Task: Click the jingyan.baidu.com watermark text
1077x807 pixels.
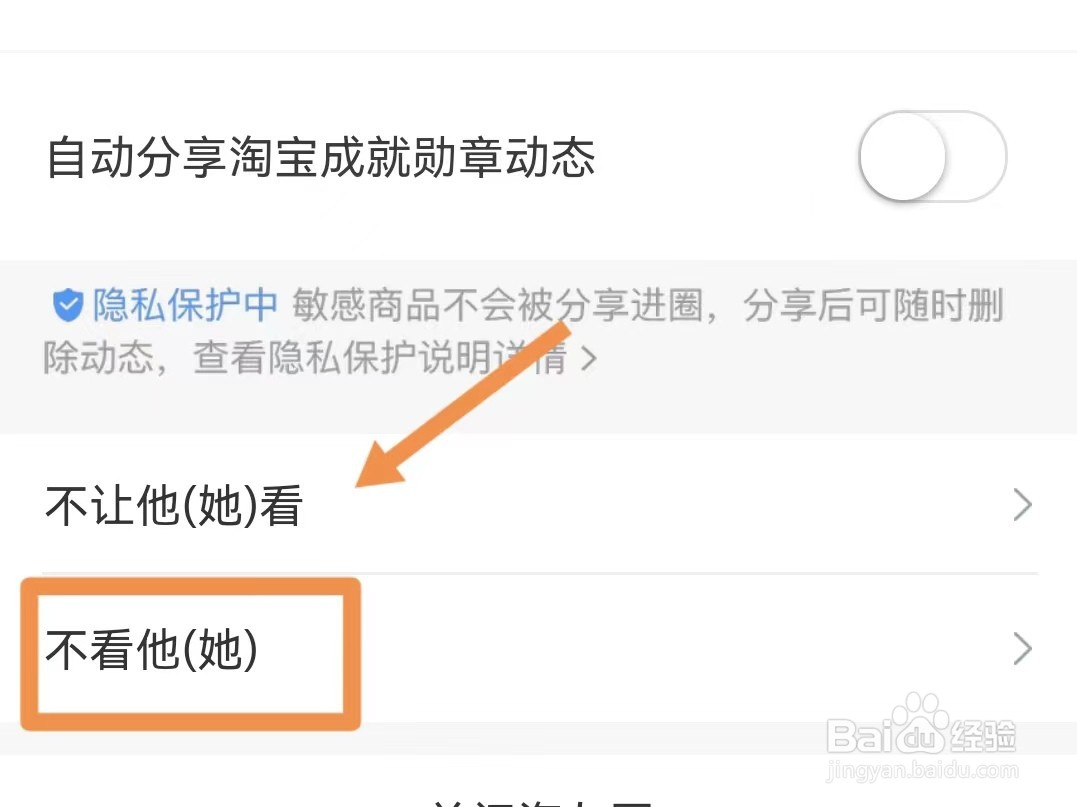Action: (922, 770)
